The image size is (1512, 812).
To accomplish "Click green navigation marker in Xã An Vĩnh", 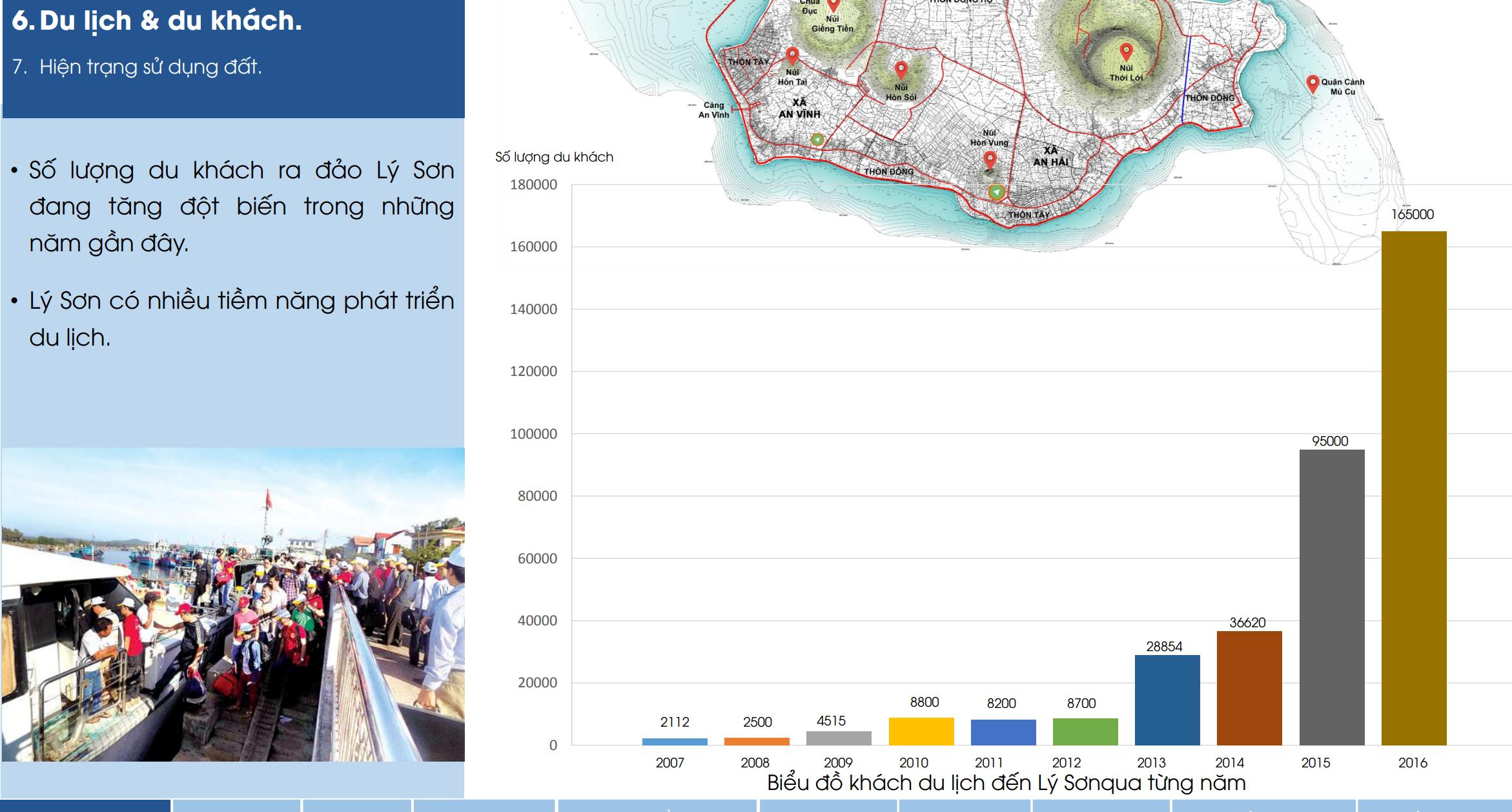I will pyautogui.click(x=817, y=140).
